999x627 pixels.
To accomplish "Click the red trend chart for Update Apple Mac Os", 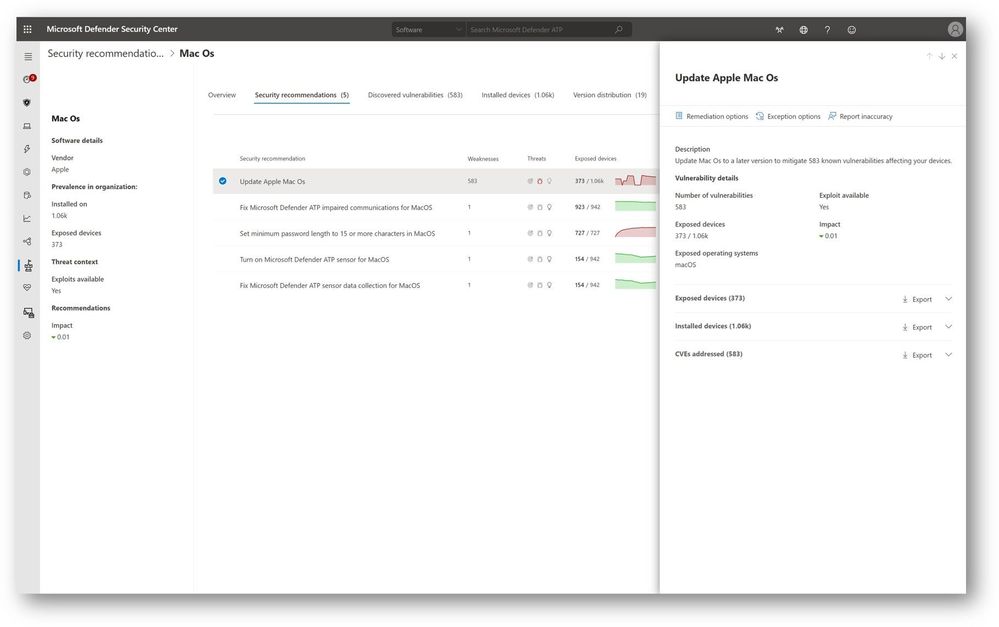I will (635, 180).
